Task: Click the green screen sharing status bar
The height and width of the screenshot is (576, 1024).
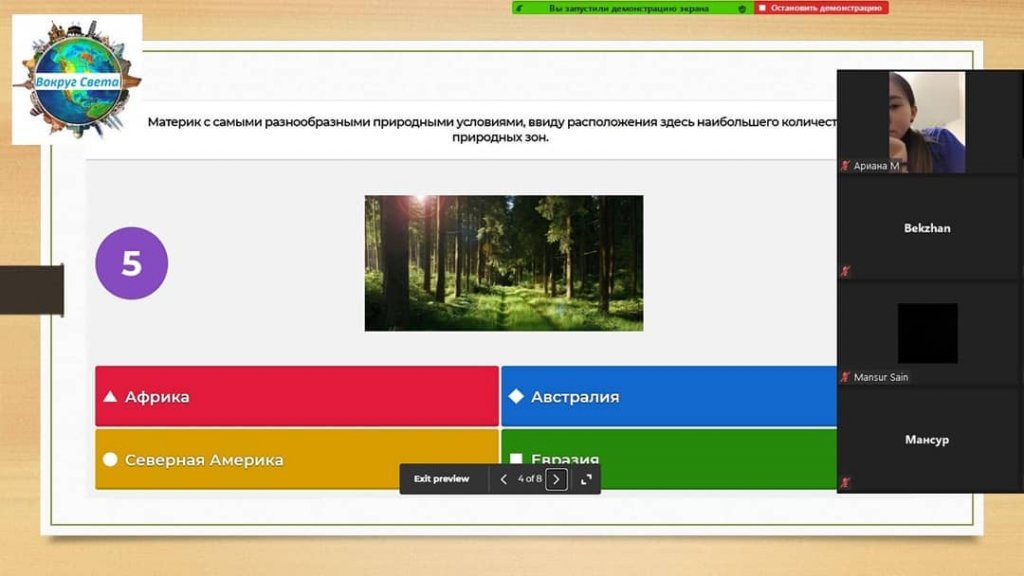Action: (628, 8)
